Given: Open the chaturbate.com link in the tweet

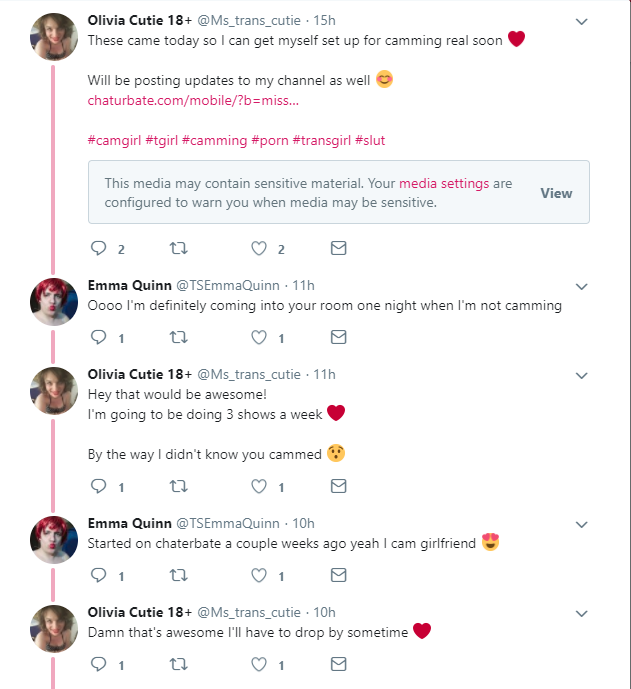Looking at the screenshot, I should (193, 101).
